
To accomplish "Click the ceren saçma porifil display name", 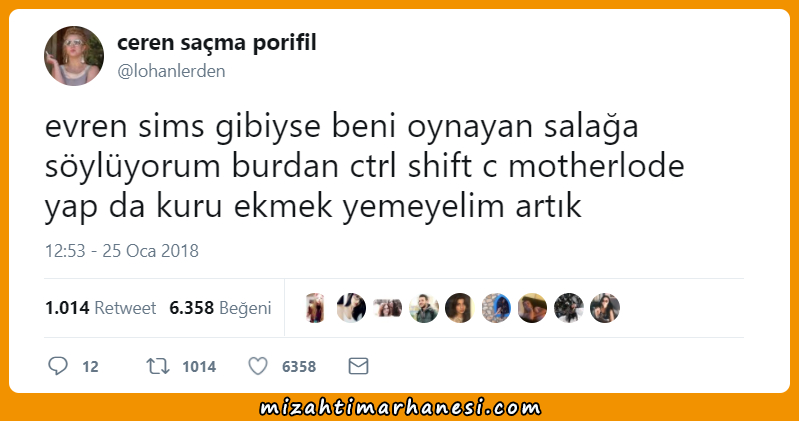I will point(217,42).
